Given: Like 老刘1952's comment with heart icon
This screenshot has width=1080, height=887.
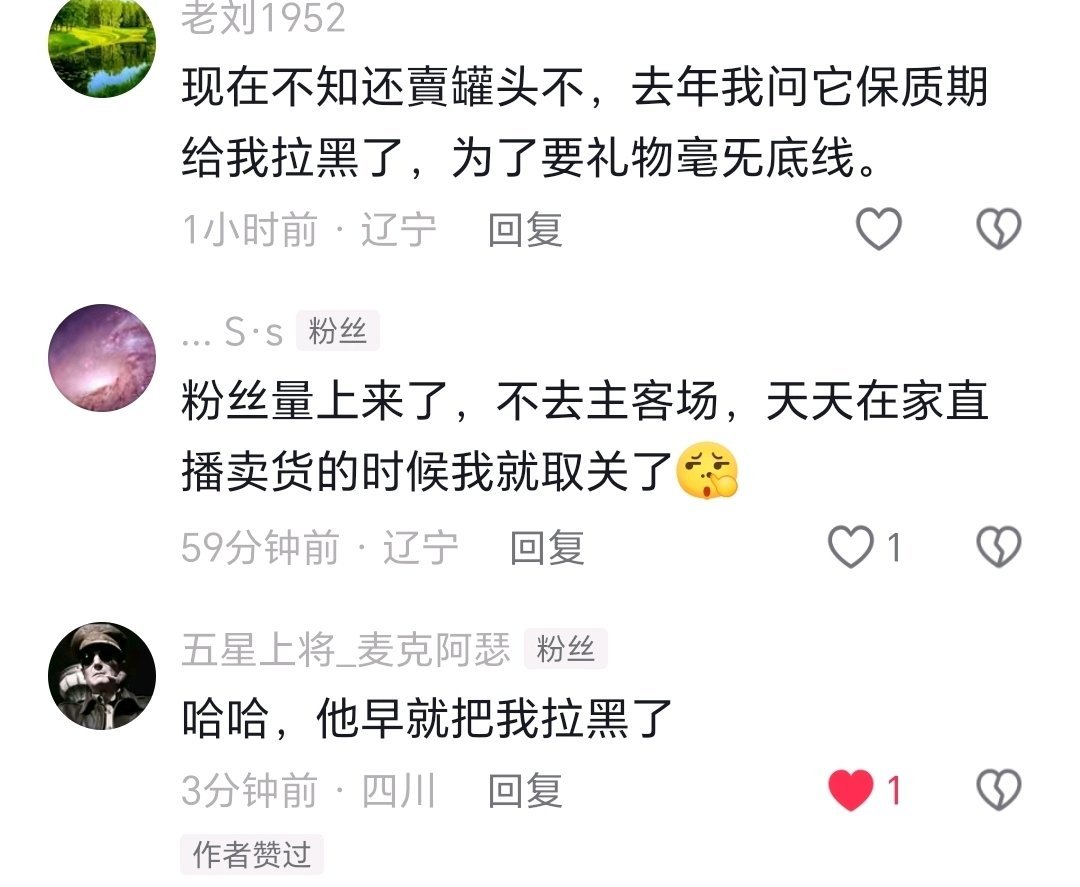Looking at the screenshot, I should 878,229.
